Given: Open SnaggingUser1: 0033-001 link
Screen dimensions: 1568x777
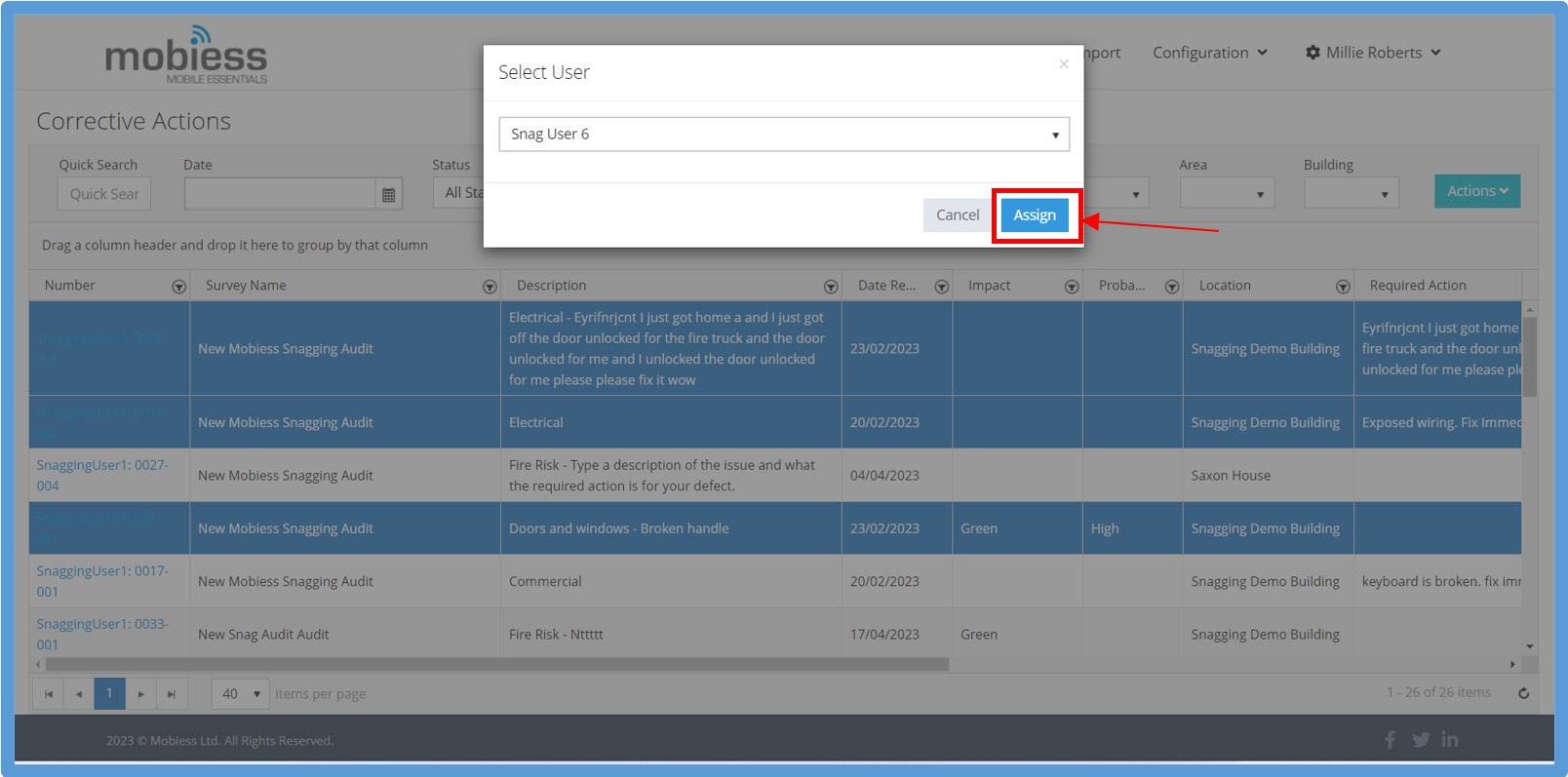Looking at the screenshot, I should (102, 634).
